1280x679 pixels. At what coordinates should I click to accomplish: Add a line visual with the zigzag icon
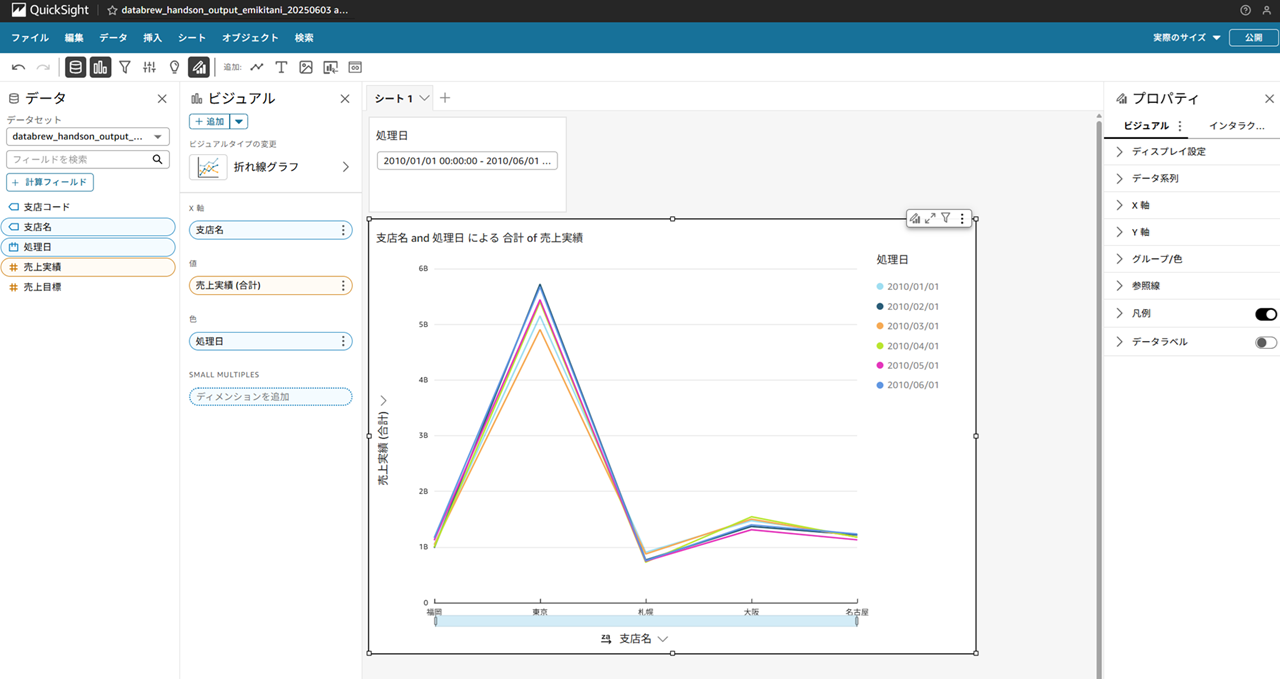coord(257,67)
